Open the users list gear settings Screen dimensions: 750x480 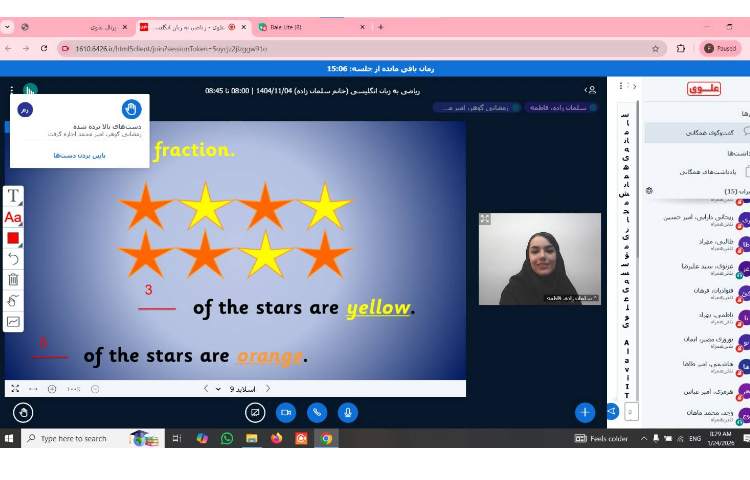[649, 190]
